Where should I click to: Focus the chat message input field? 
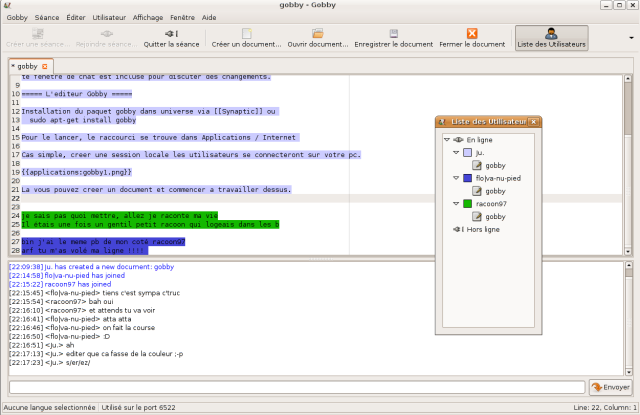click(x=297, y=387)
